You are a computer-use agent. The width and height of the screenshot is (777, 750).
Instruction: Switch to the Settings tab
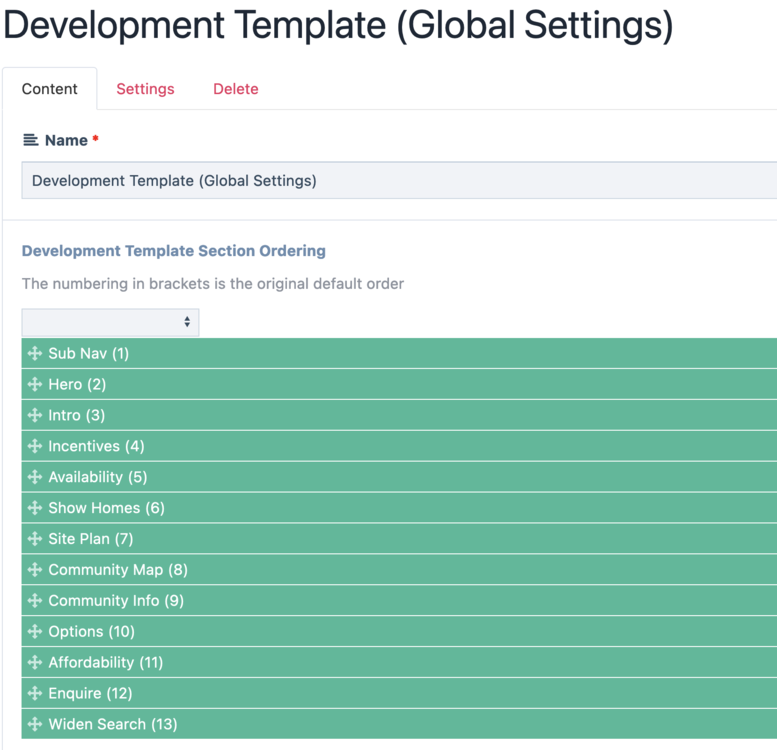pos(145,89)
